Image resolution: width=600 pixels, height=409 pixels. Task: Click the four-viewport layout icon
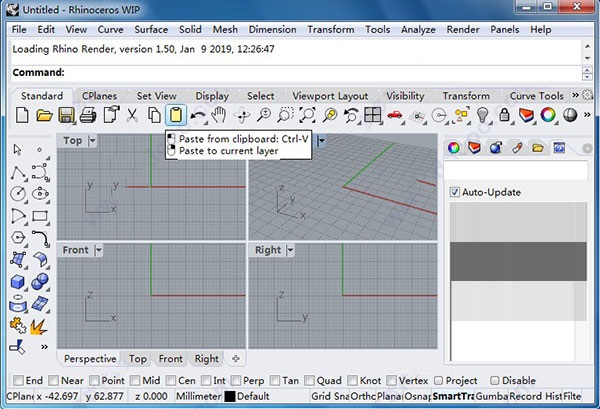(372, 115)
